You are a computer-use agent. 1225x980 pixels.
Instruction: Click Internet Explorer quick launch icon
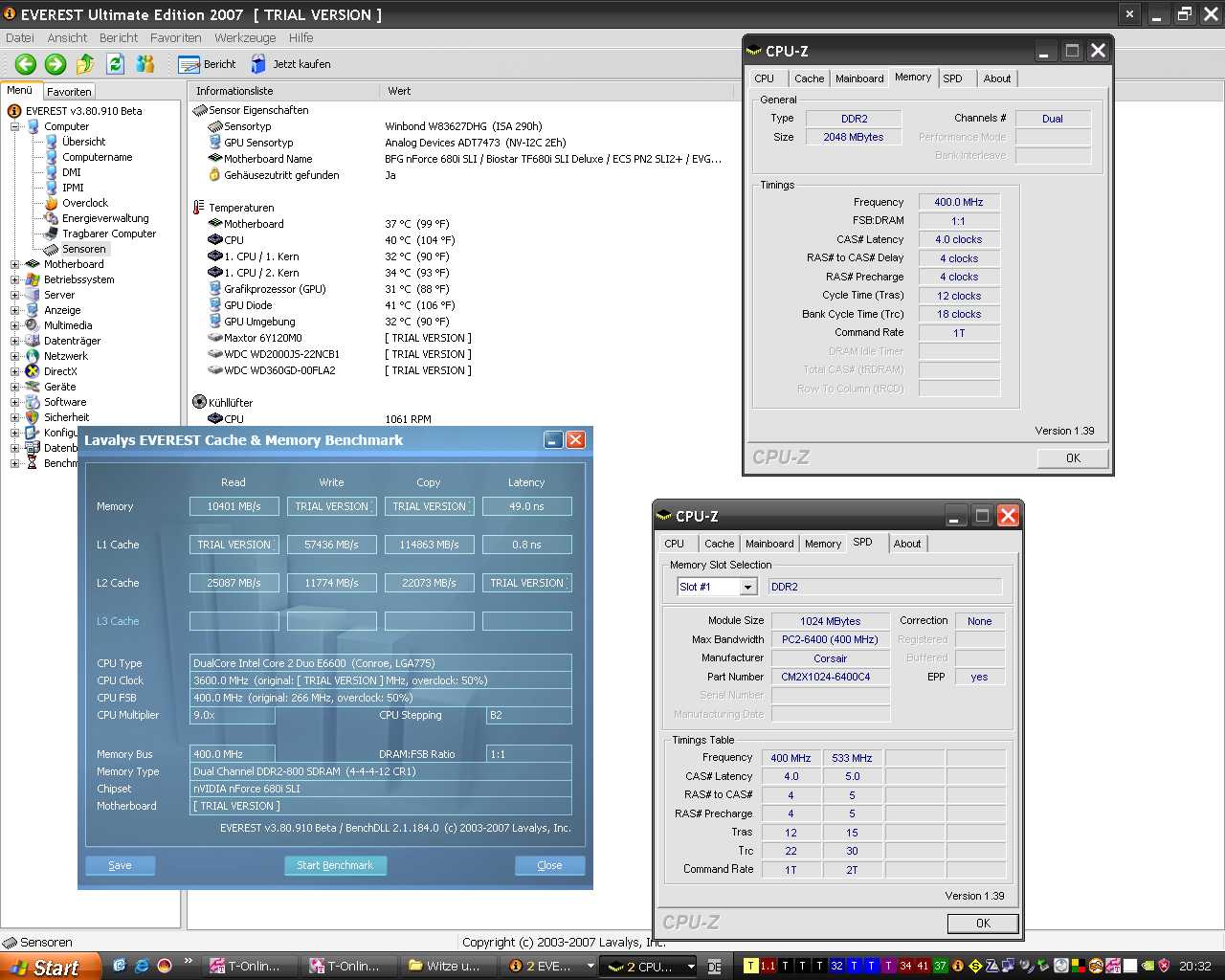(142, 966)
